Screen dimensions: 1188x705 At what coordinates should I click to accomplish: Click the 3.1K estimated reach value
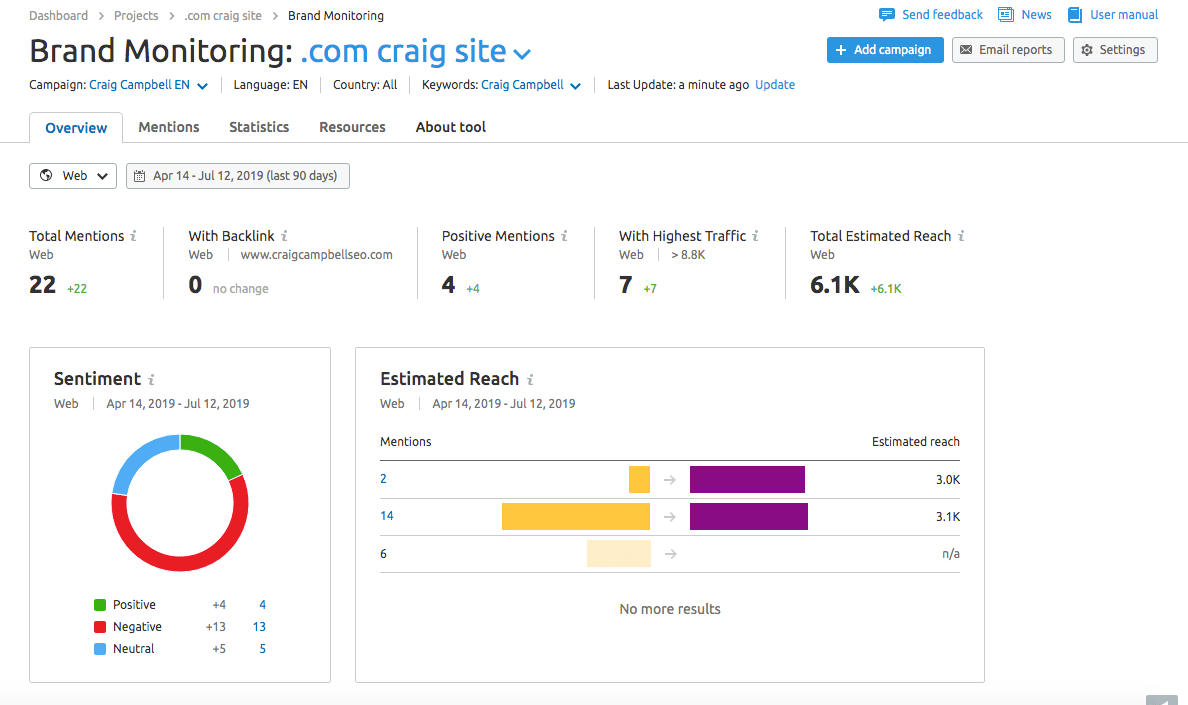pos(948,517)
